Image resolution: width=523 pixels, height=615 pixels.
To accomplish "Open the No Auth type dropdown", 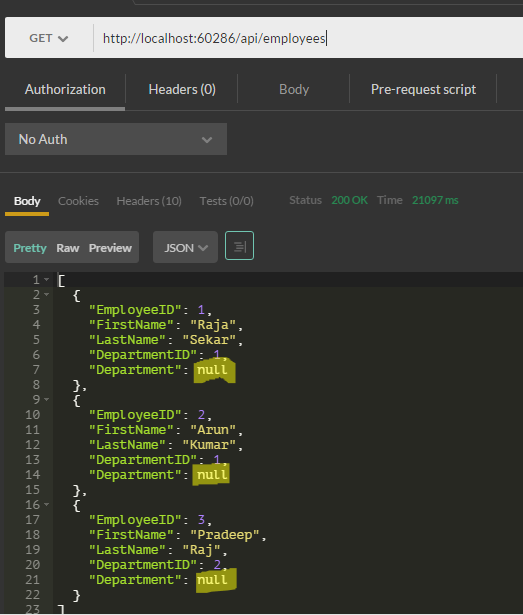I will (116, 139).
